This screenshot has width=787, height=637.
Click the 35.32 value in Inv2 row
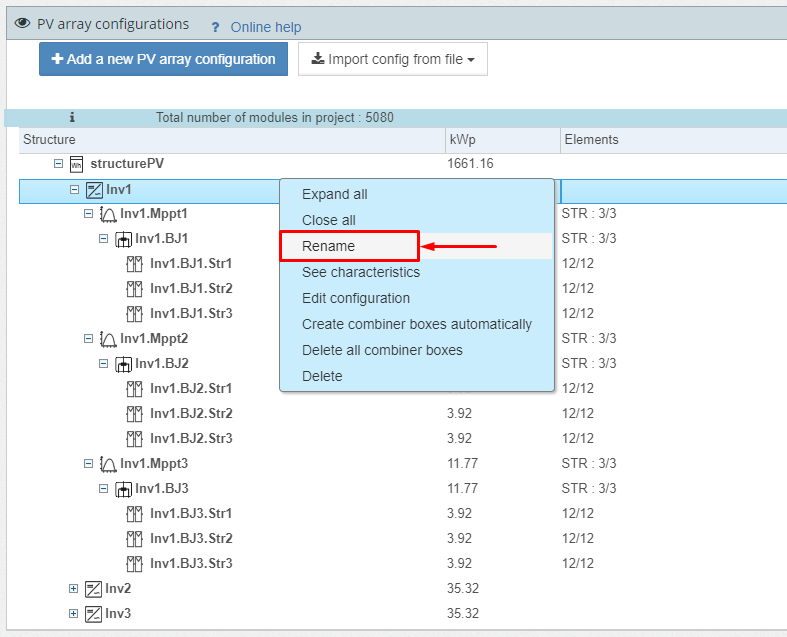coord(463,588)
